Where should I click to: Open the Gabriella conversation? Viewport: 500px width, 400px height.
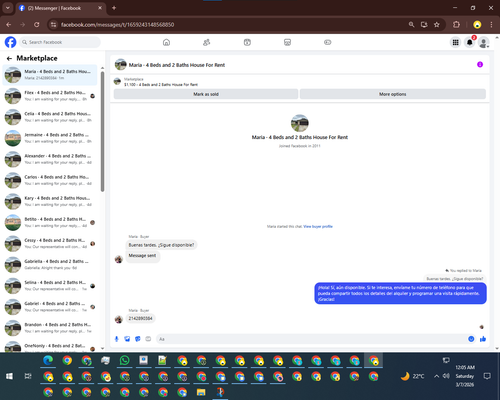click(50, 265)
